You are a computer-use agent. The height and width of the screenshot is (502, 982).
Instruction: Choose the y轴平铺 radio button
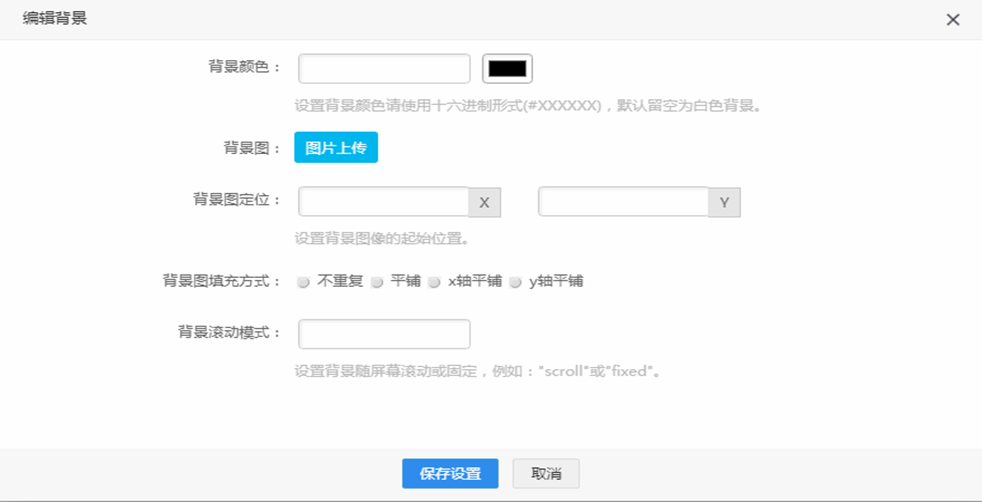pos(515,282)
